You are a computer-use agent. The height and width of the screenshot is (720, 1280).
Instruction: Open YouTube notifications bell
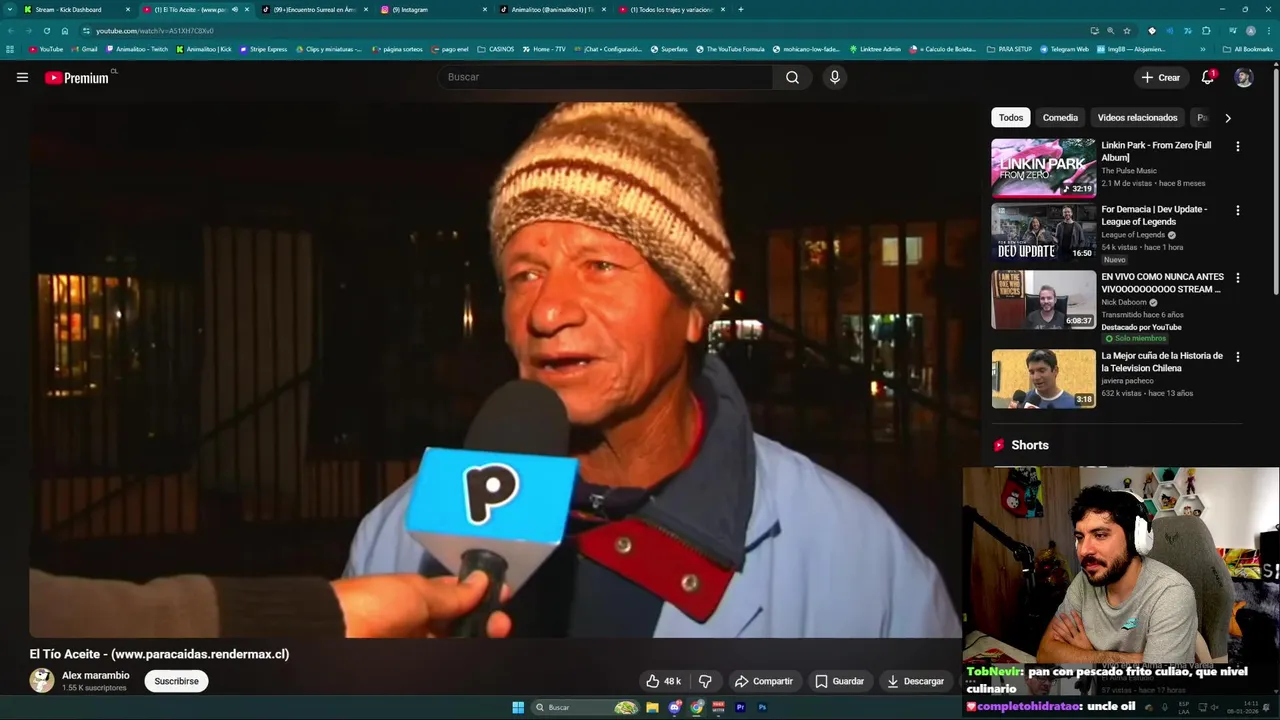pos(1208,77)
